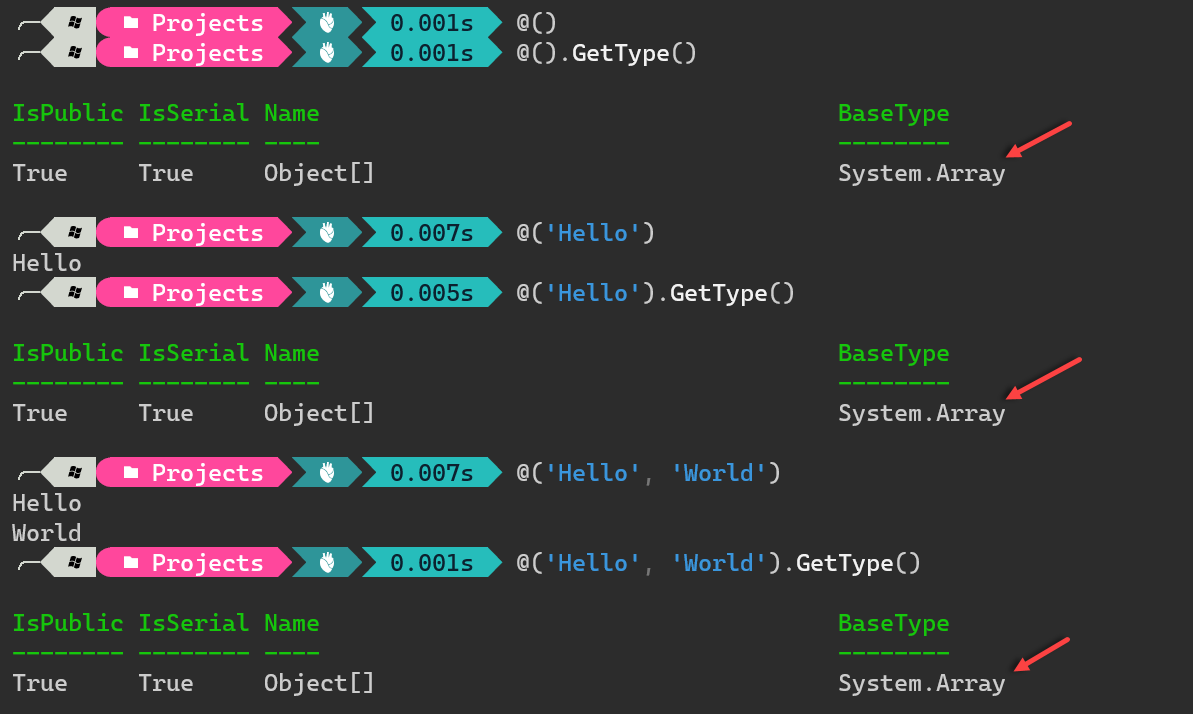Click the IsPublic header in the @().GetType() output
The width and height of the screenshot is (1193, 714).
pos(68,113)
